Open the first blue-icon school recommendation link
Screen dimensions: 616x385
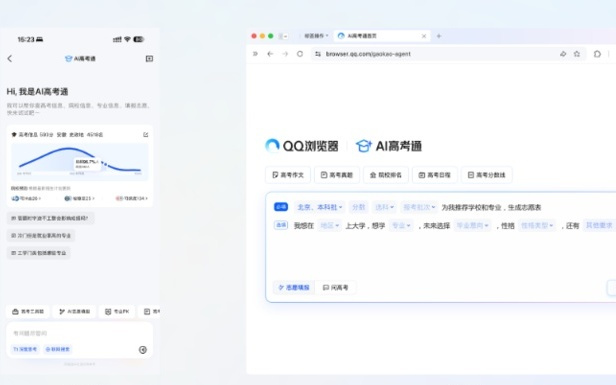pyautogui.click(x=26, y=198)
